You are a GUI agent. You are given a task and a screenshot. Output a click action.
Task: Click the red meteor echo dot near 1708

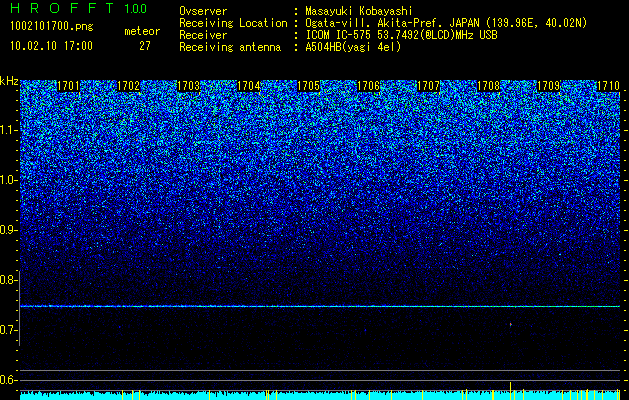(x=511, y=324)
